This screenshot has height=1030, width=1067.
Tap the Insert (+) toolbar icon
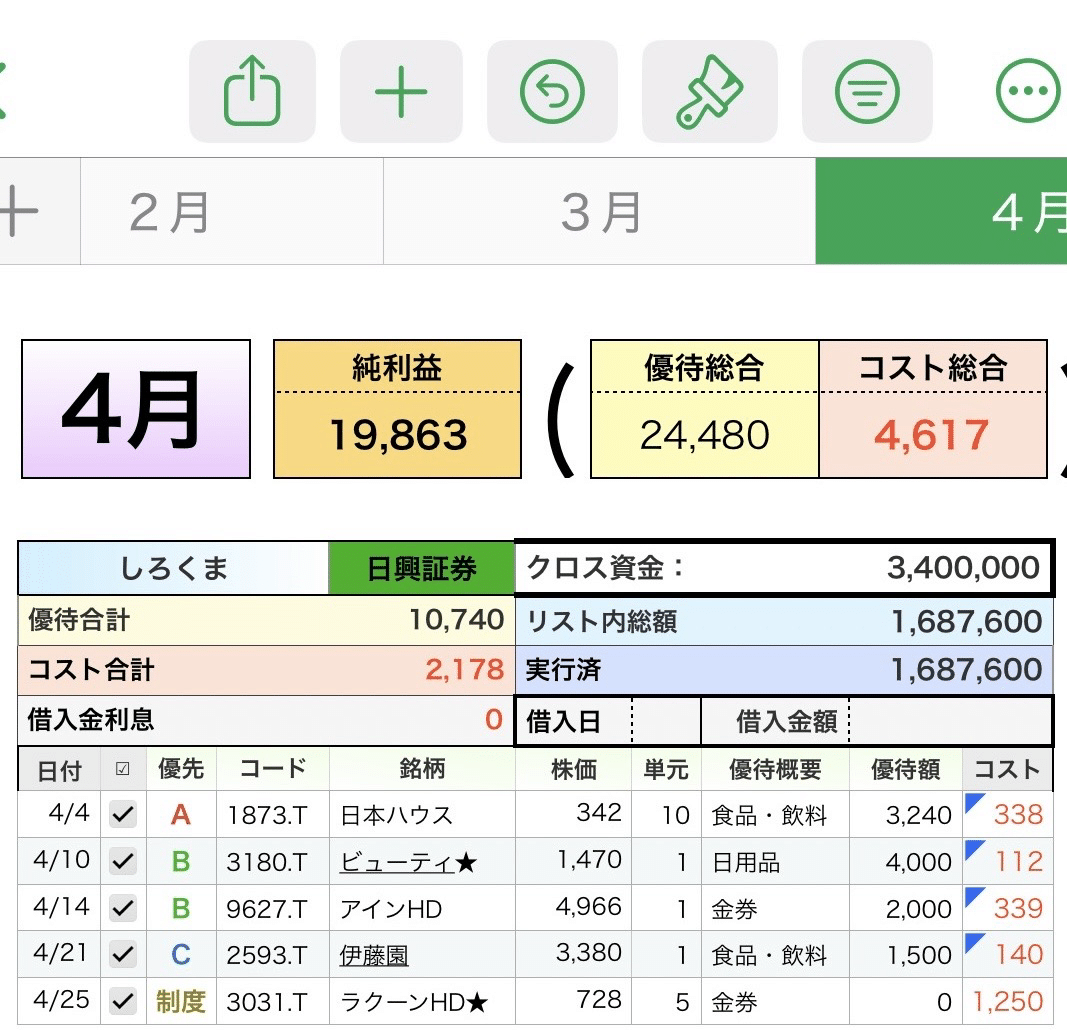point(401,89)
